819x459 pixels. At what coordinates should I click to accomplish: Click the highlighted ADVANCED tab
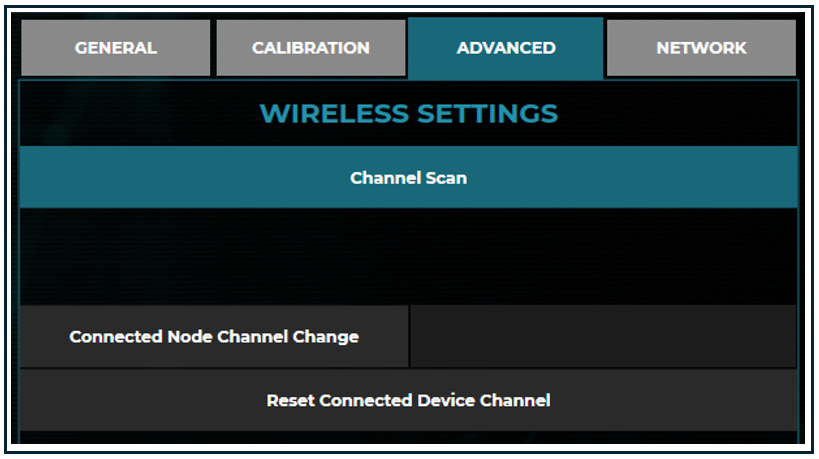pos(506,48)
